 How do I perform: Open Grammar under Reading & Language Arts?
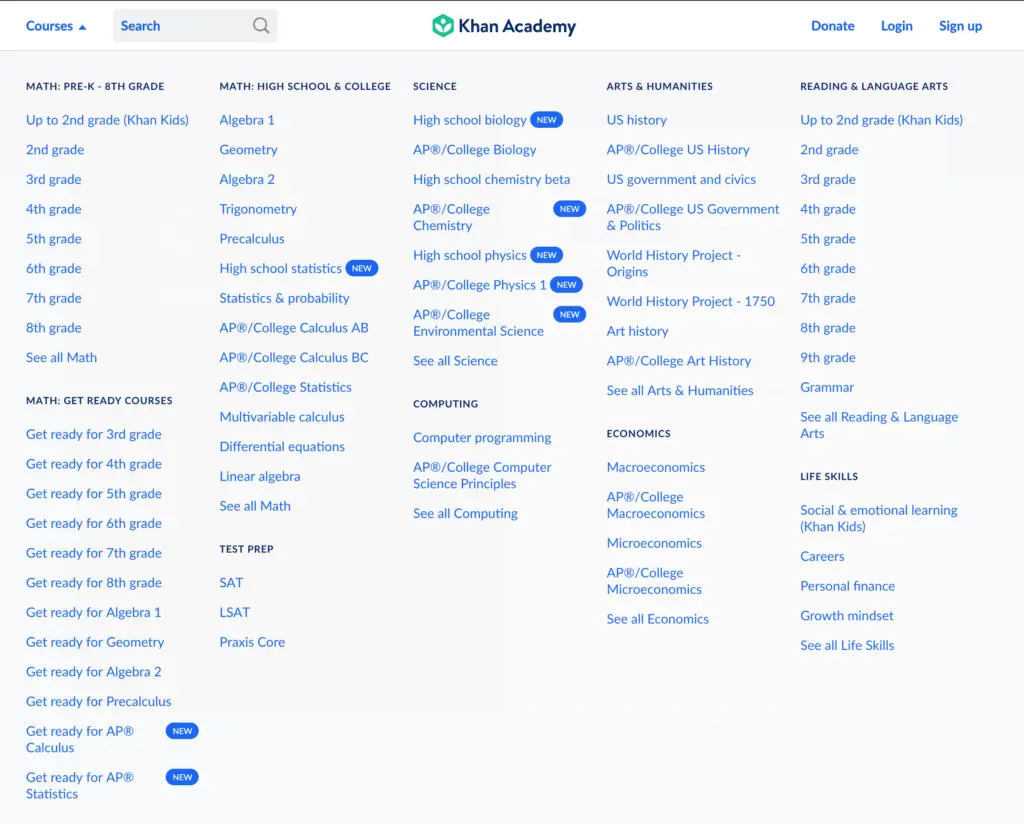click(x=827, y=387)
